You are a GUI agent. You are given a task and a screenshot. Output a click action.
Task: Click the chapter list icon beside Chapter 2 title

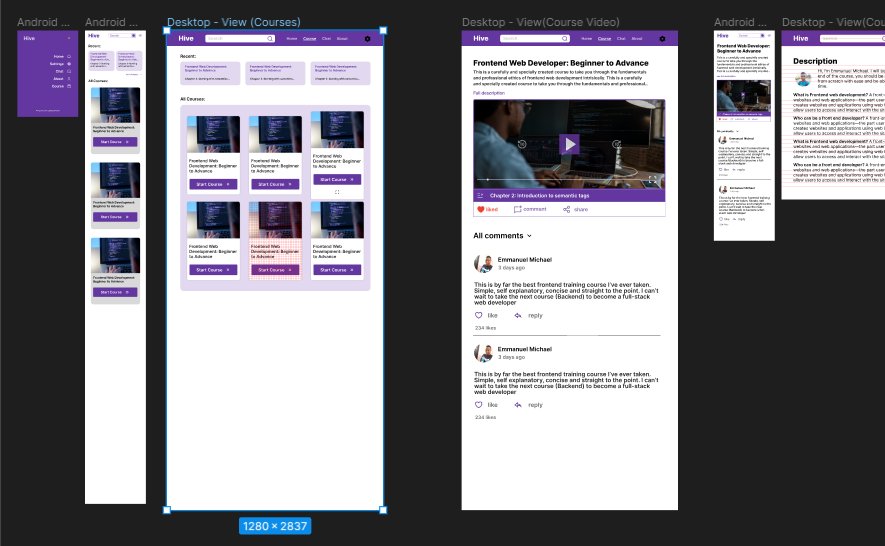point(480,195)
